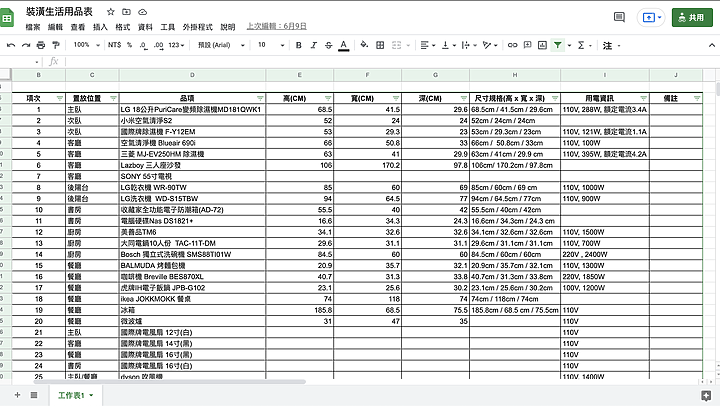Open filter on 項次 column header
The width and height of the screenshot is (720, 406).
[x=60, y=98]
